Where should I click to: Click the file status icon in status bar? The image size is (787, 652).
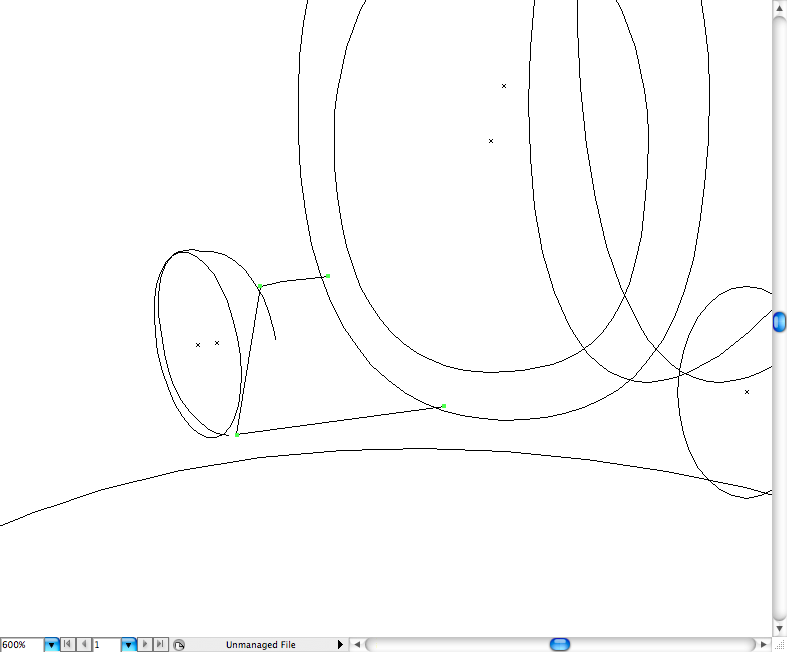point(179,645)
